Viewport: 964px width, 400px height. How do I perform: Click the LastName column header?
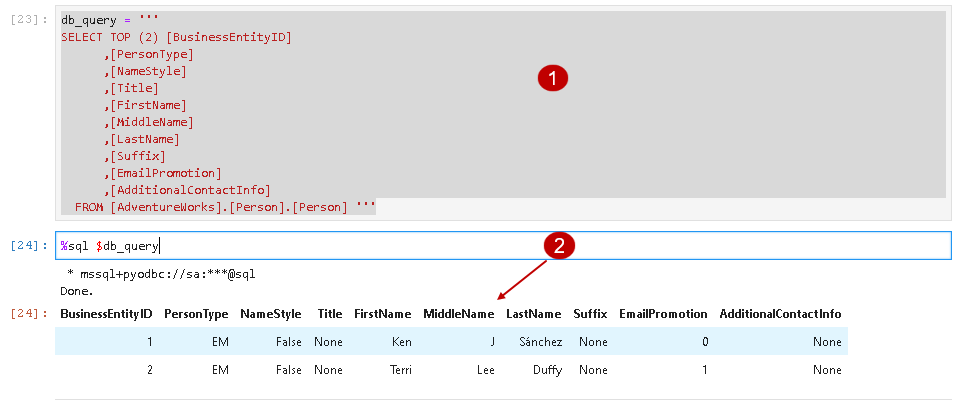point(533,314)
